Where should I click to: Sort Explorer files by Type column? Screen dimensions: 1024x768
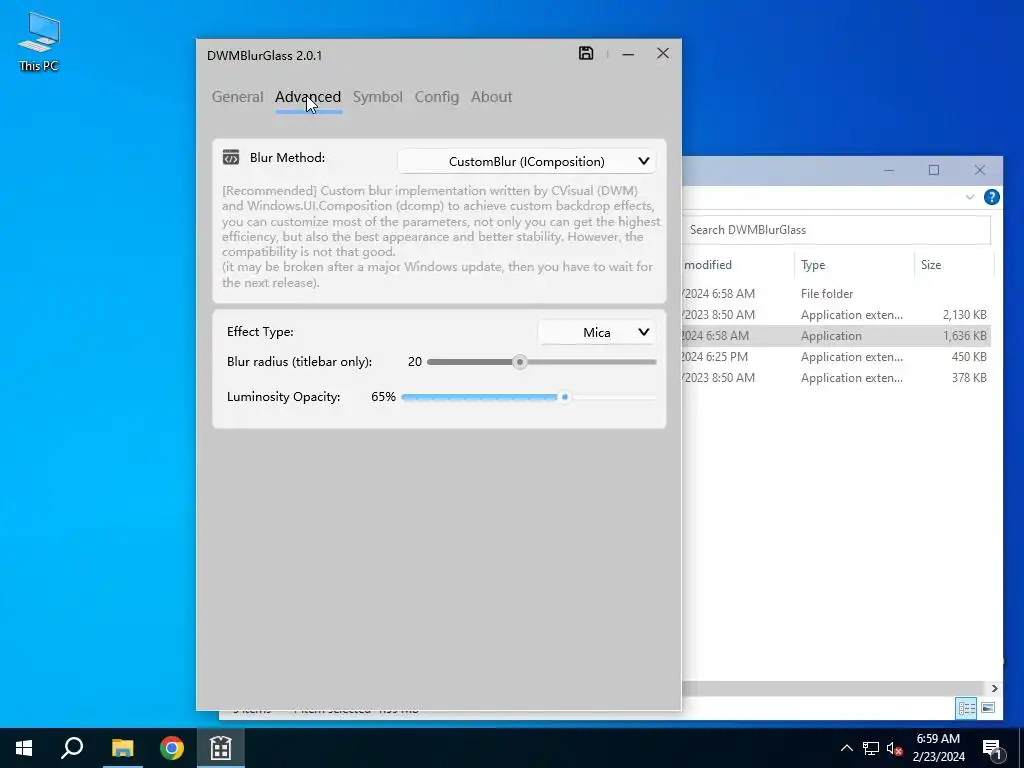click(854, 265)
